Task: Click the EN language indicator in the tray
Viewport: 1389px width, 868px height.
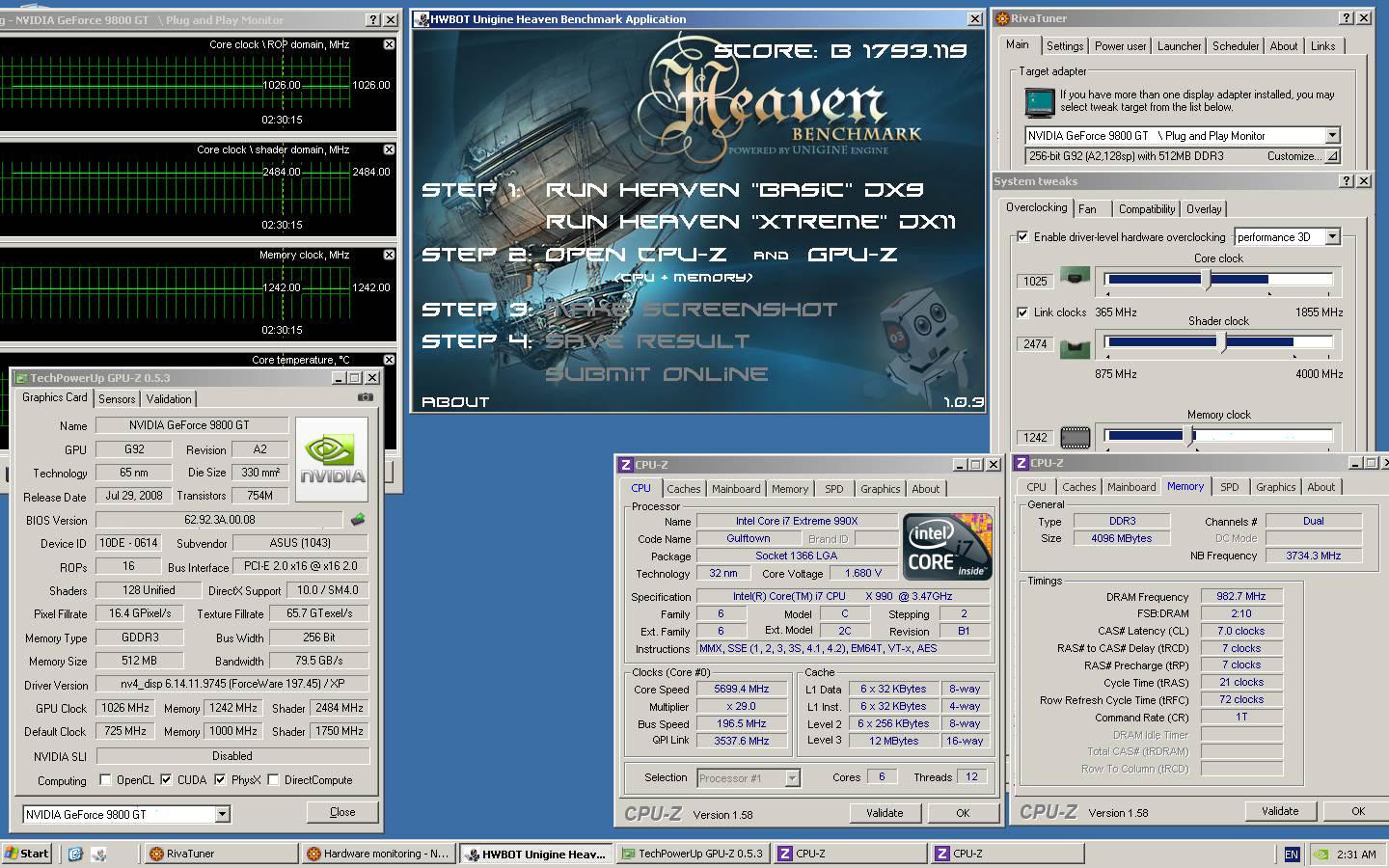Action: [1292, 854]
